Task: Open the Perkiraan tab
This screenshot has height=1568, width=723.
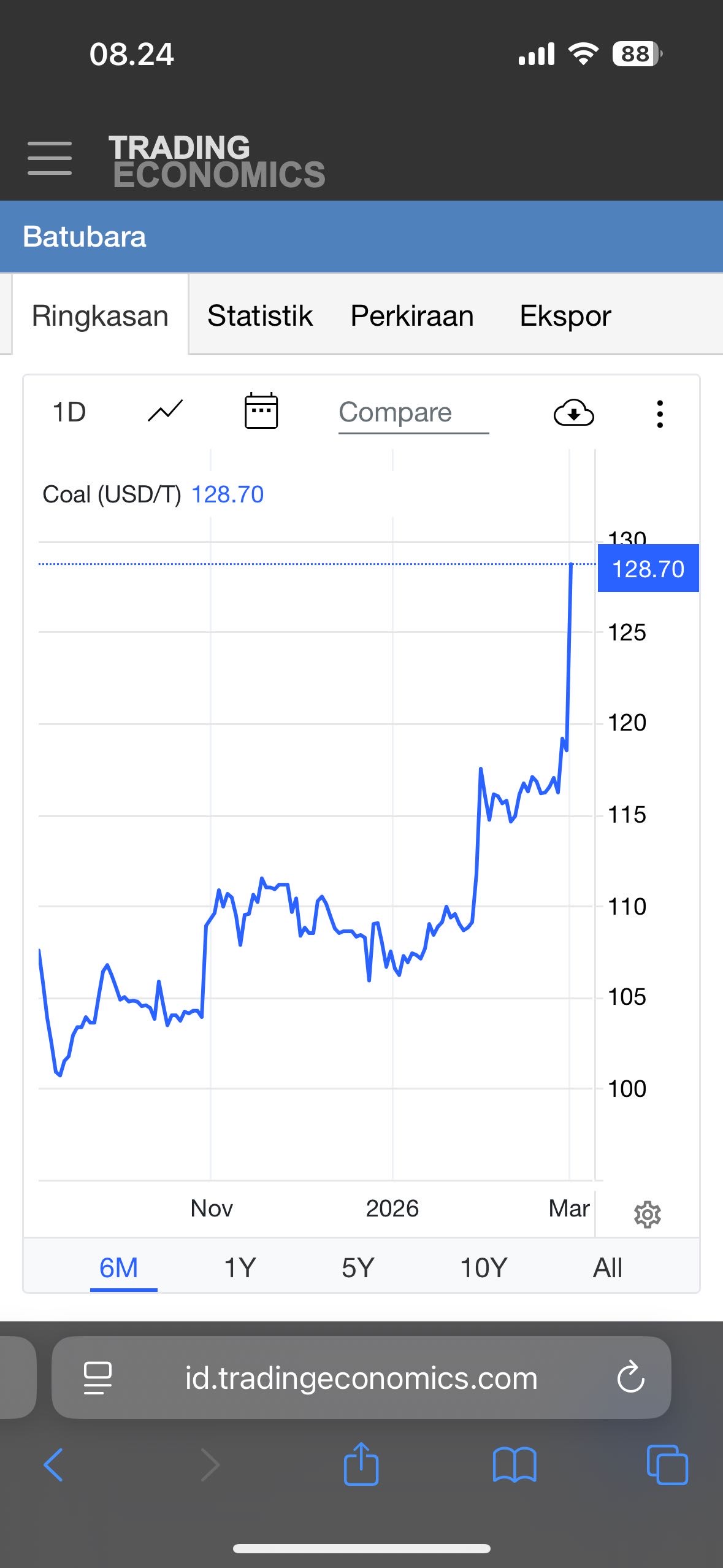Action: point(412,316)
